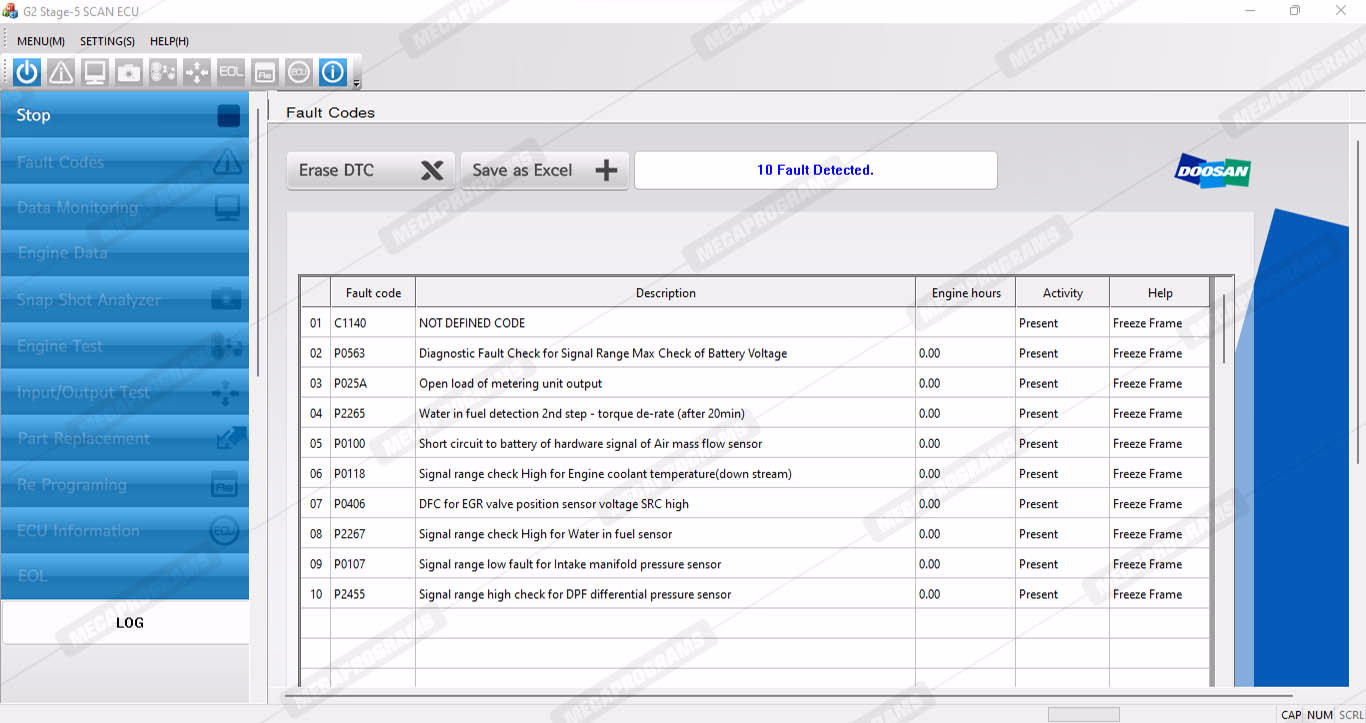The image size is (1366, 723).
Task: Select Input/Output Test sidebar item
Action: [125, 392]
